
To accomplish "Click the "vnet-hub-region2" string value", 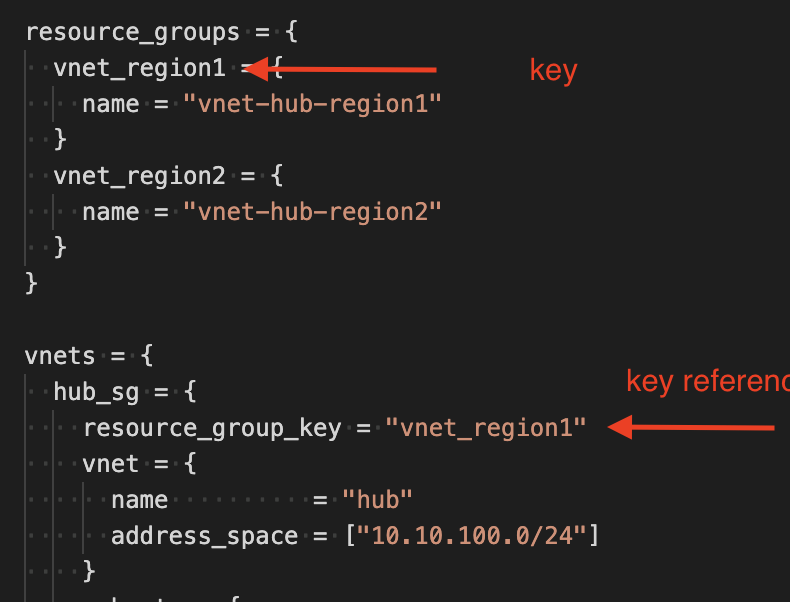I will point(312,212).
